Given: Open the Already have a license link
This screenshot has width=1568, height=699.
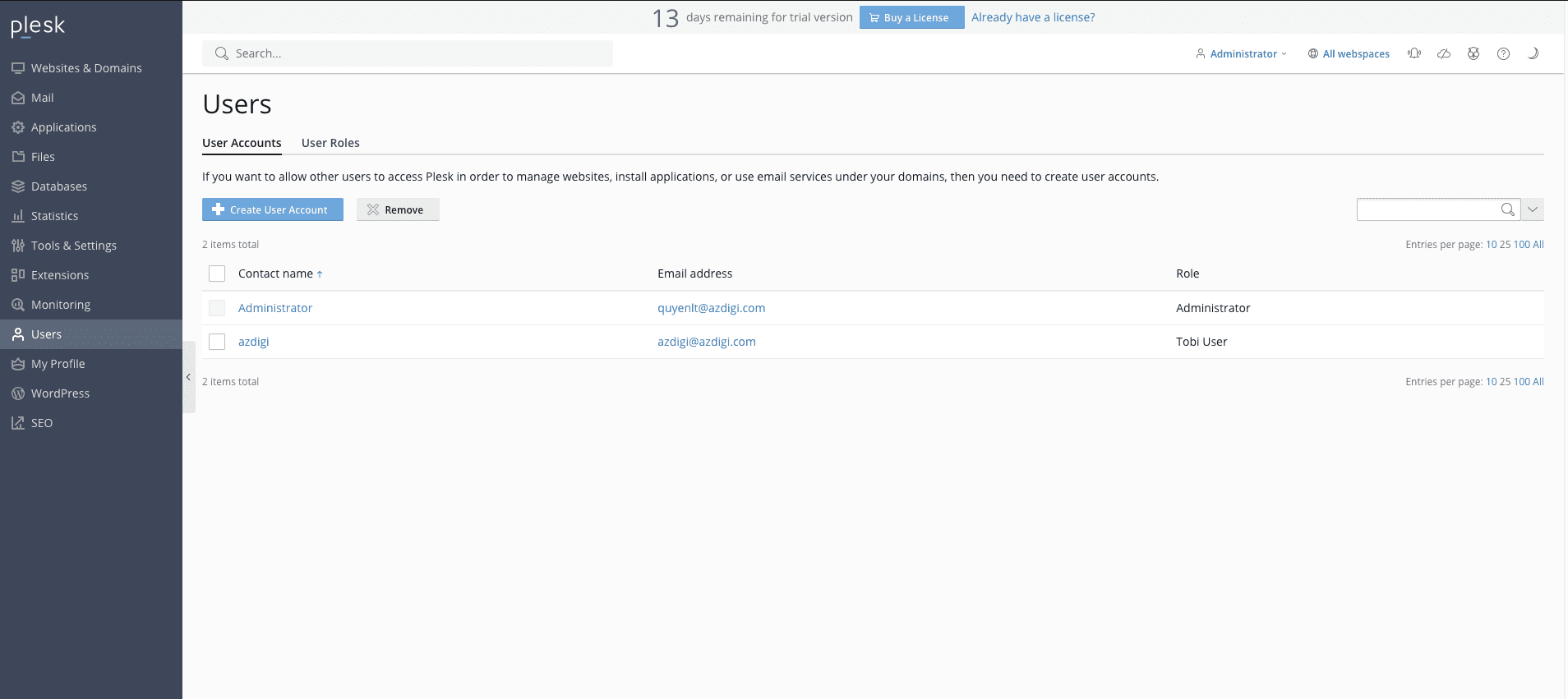Looking at the screenshot, I should pyautogui.click(x=1033, y=17).
